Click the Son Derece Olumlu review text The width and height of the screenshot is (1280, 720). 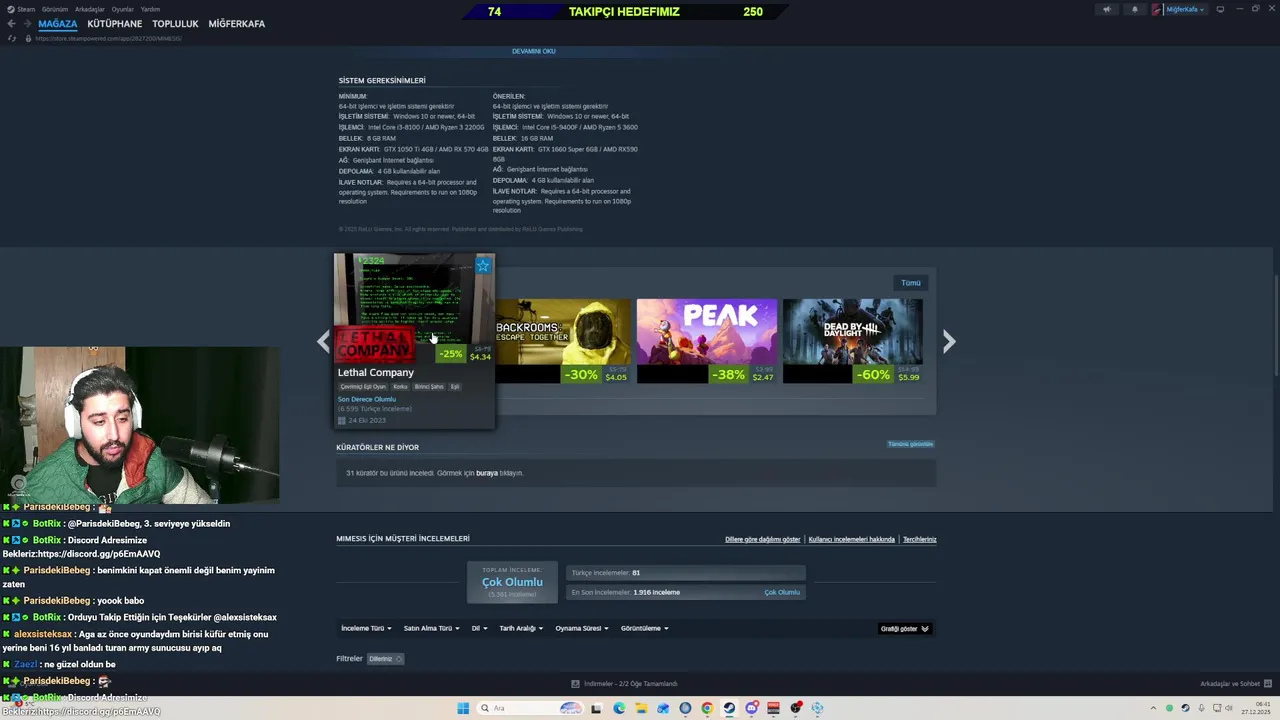click(367, 399)
